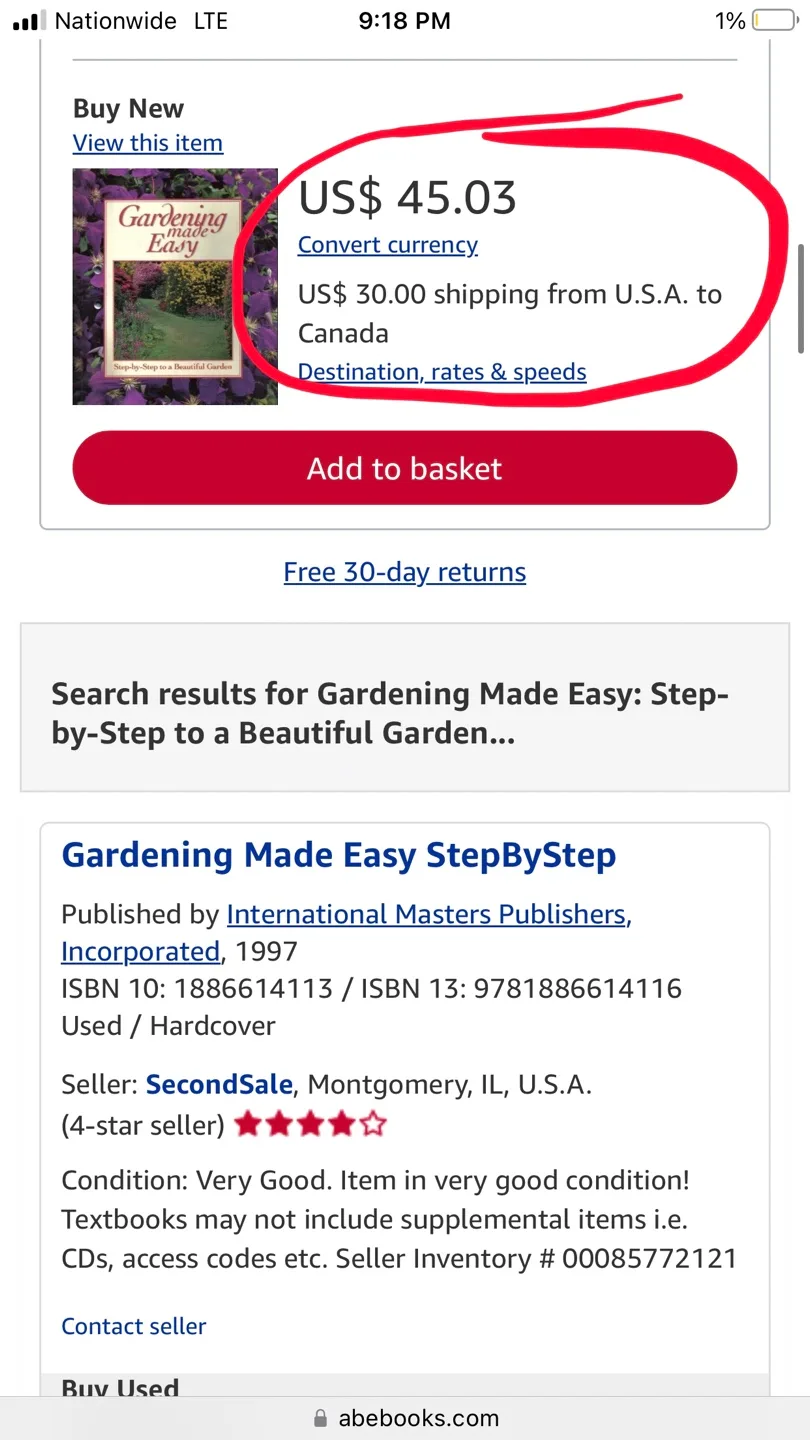Image resolution: width=810 pixels, height=1440 pixels.
Task: Open the "View this item" link
Action: click(x=147, y=143)
